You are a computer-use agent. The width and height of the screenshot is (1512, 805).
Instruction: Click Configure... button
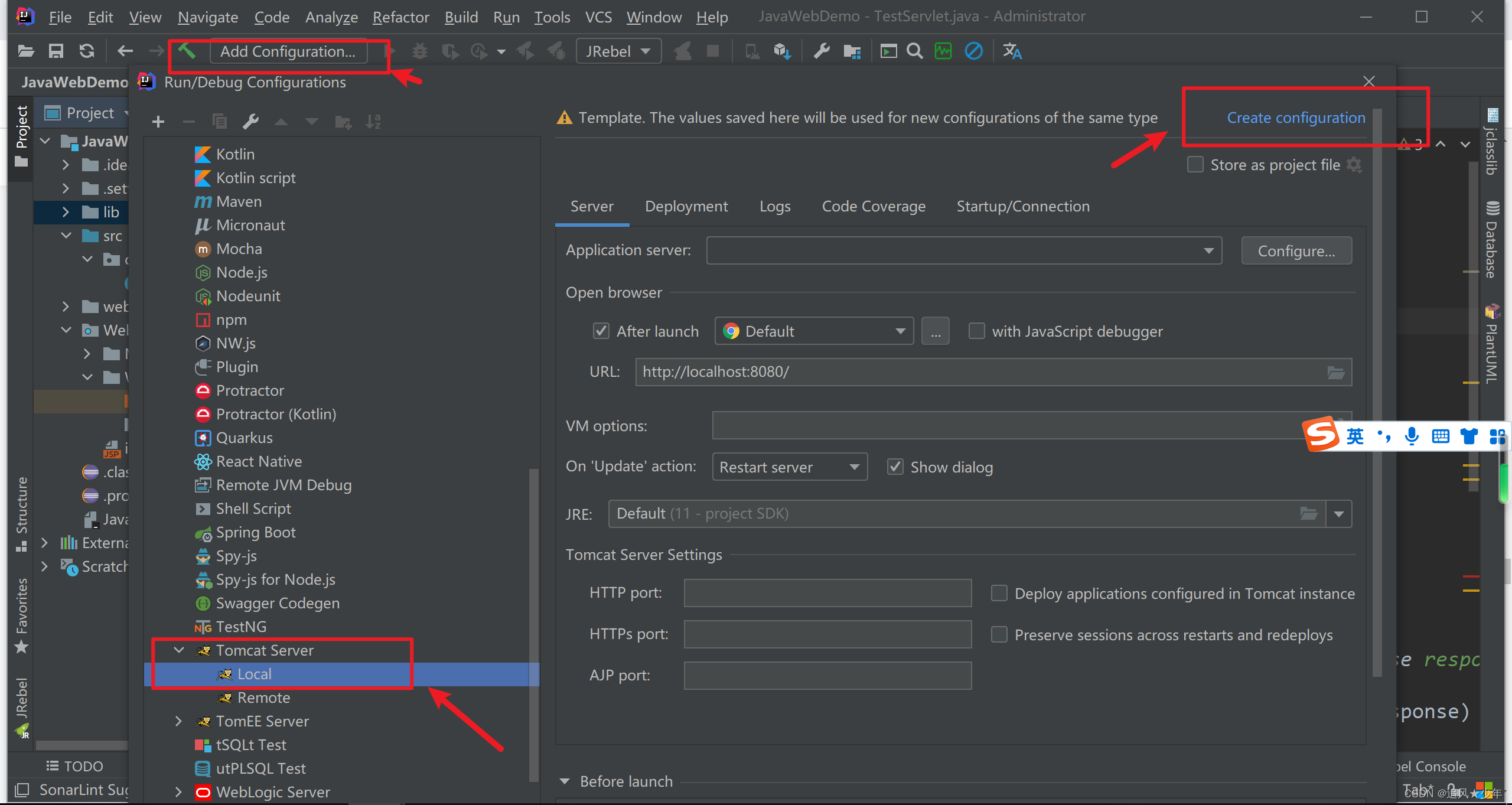1296,250
